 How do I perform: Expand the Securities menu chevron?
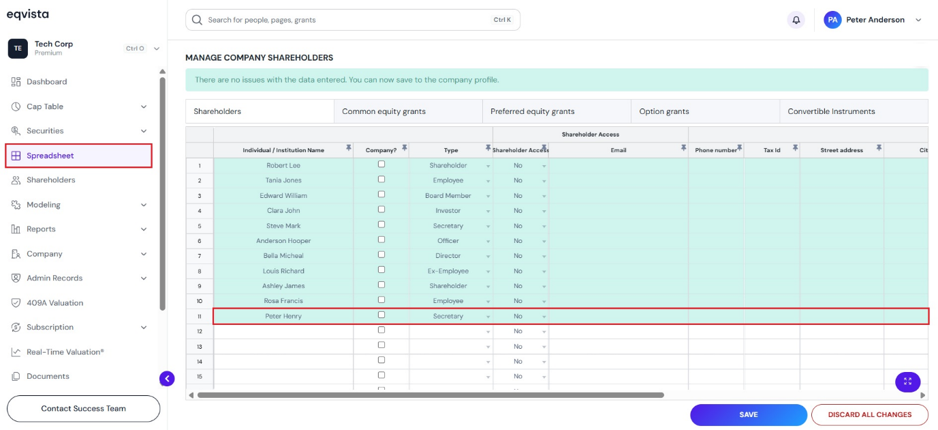point(144,131)
